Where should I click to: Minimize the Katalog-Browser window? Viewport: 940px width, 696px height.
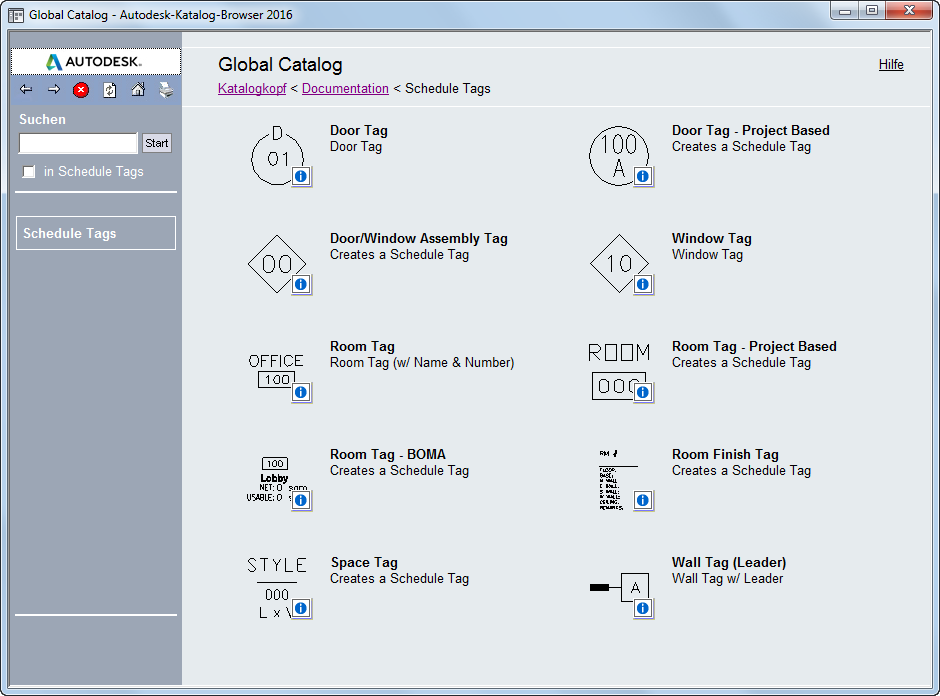tap(845, 10)
